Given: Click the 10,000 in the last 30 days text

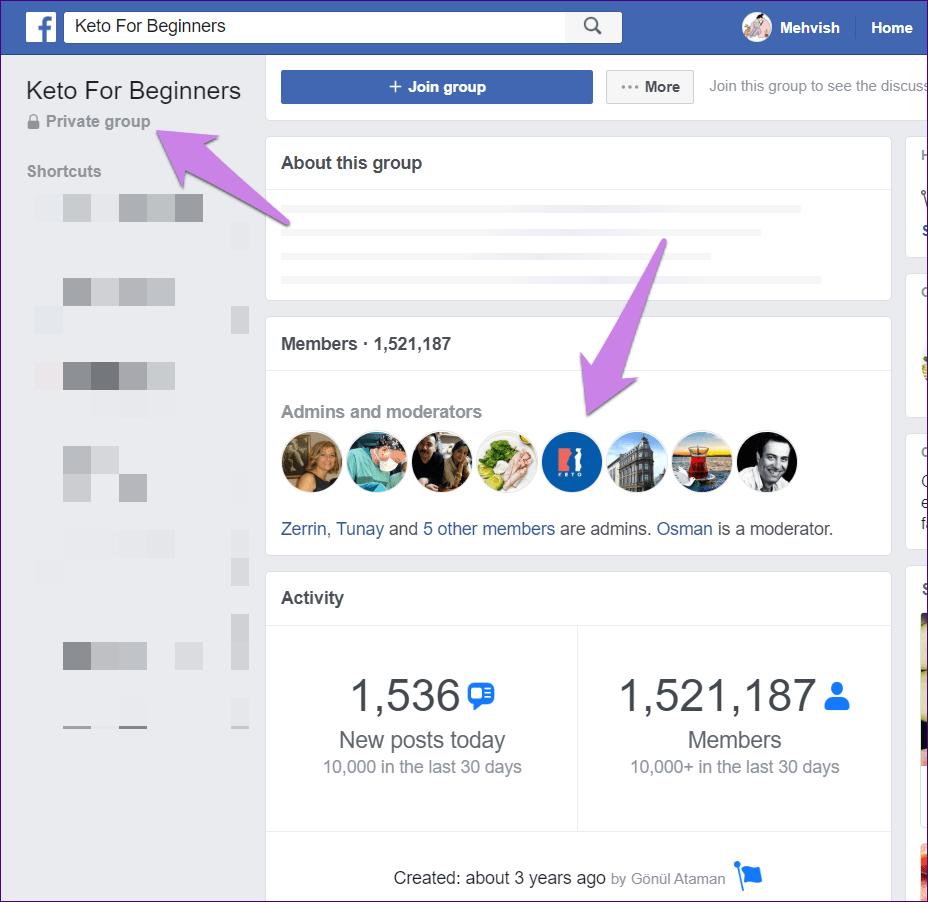Looking at the screenshot, I should [423, 767].
